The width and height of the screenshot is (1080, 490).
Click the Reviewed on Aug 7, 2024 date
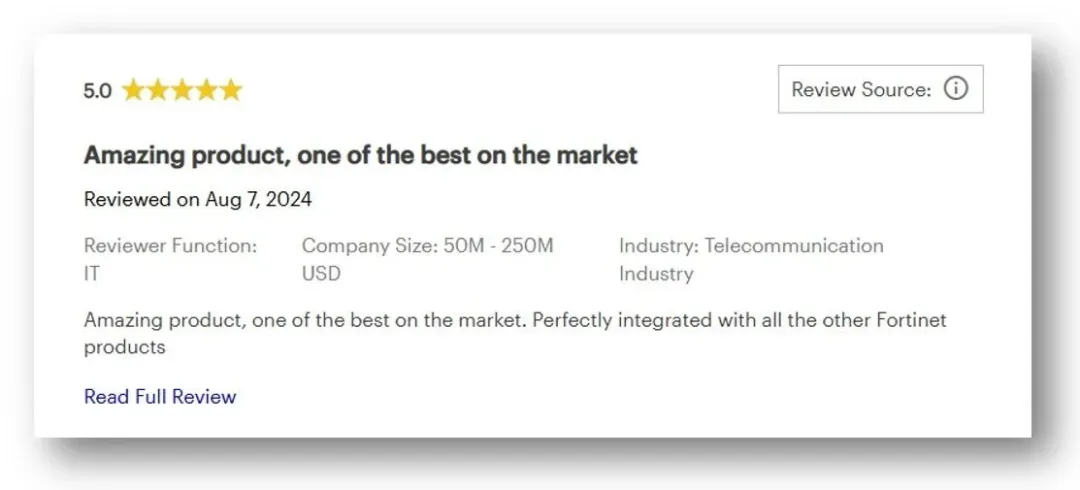(x=198, y=199)
